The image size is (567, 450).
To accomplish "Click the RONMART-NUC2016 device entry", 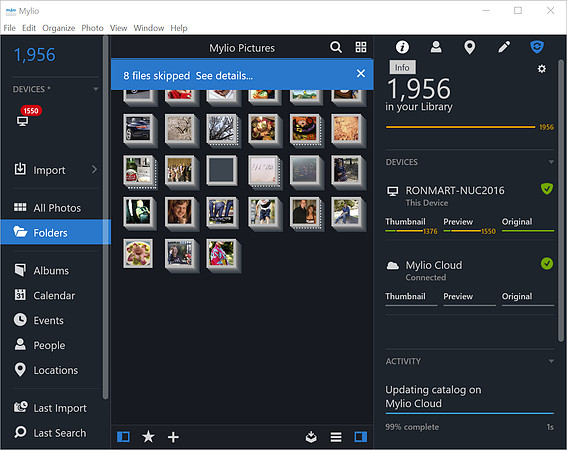I will coord(455,190).
